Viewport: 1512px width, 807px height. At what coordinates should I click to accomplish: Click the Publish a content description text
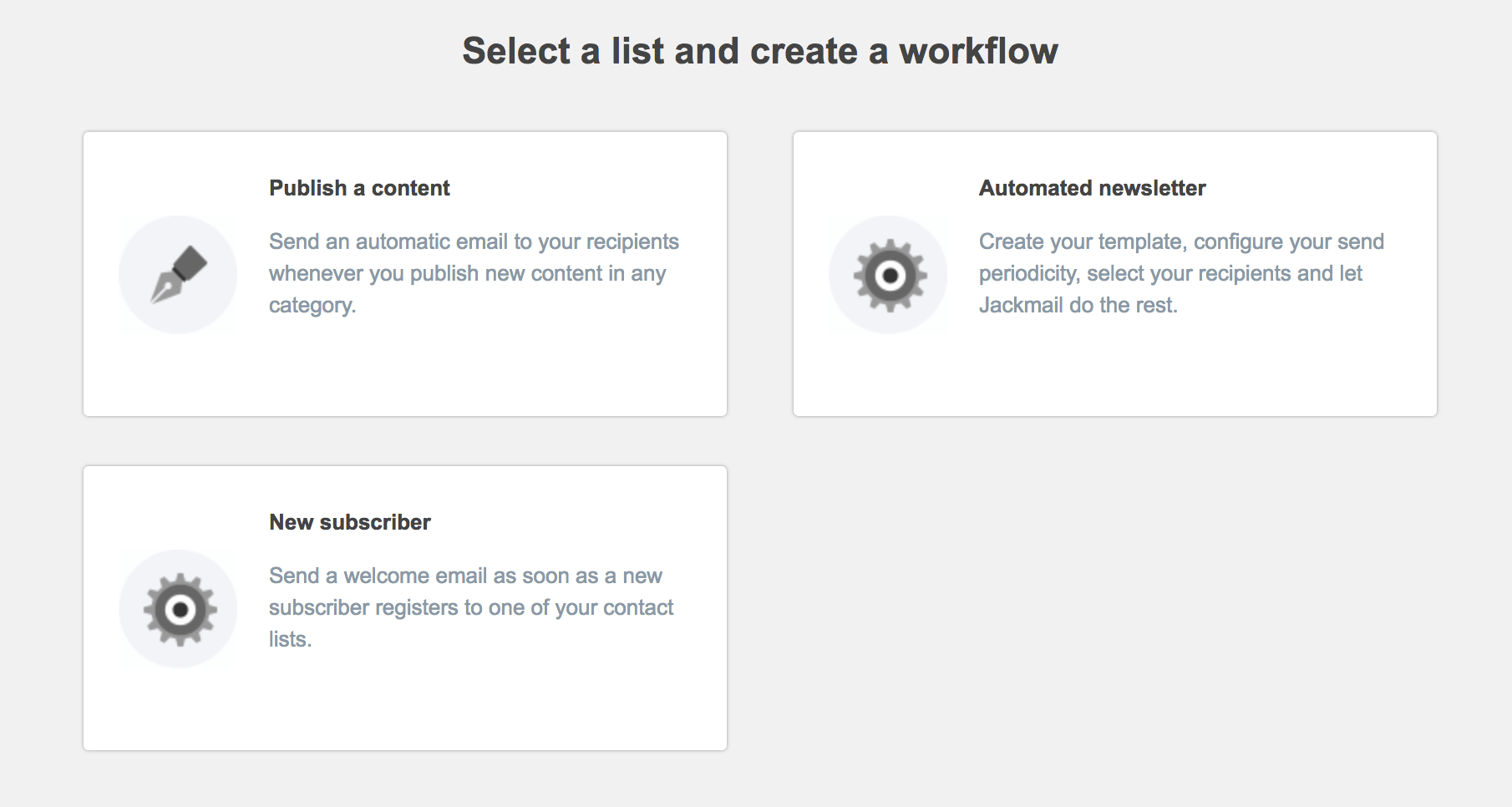pos(474,273)
